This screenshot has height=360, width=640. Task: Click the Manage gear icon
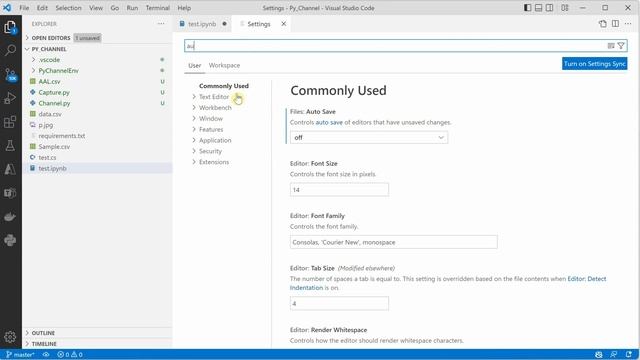pos(10,337)
